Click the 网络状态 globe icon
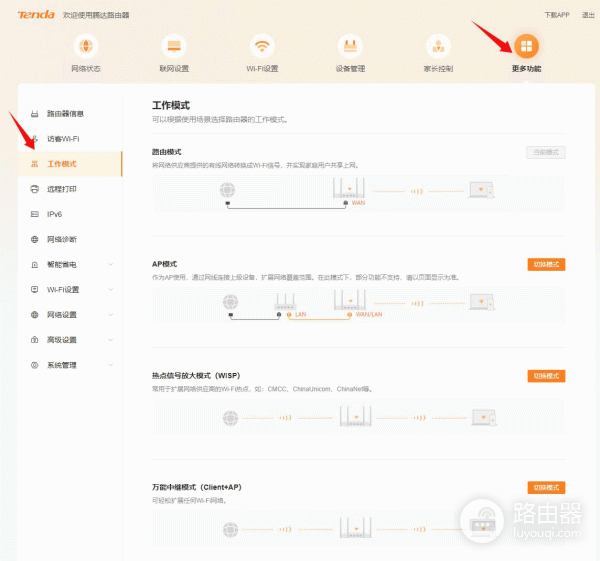Screen dimensions: 600x561 tap(86, 47)
